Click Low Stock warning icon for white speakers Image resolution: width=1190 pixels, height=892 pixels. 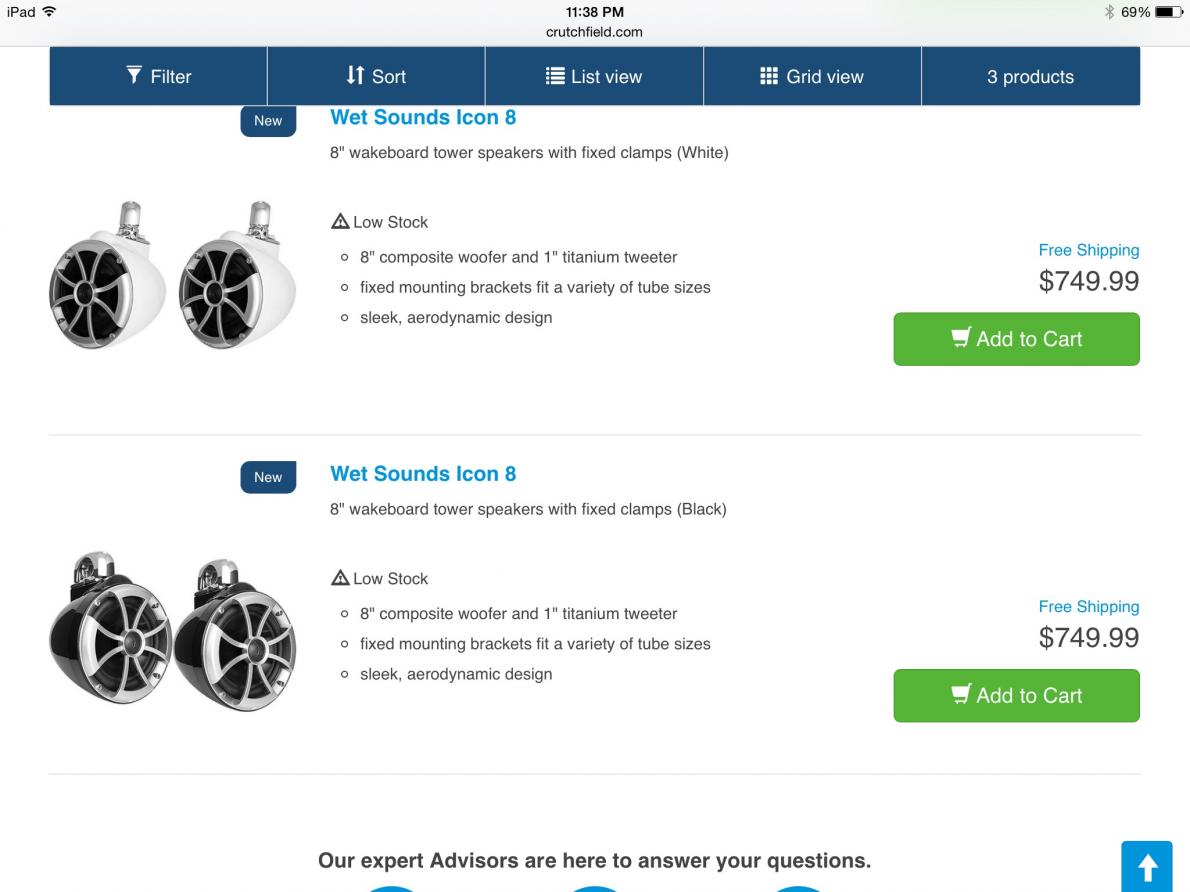(340, 221)
